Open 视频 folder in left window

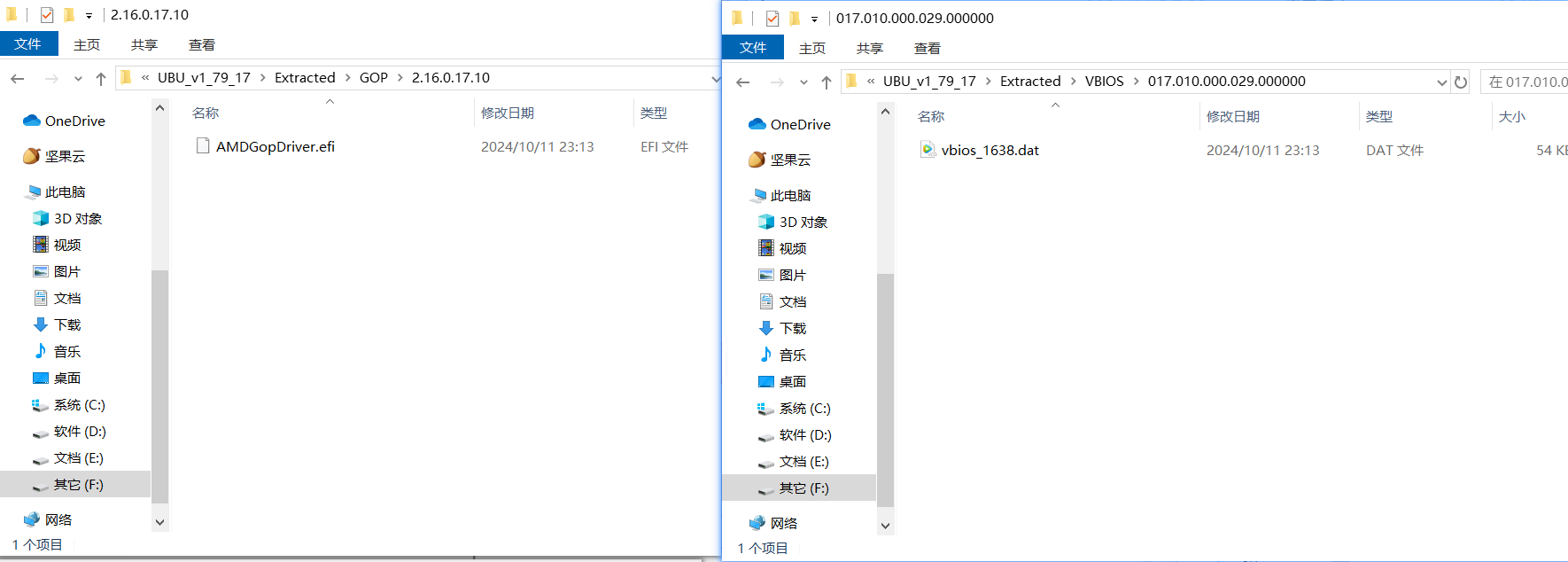(x=66, y=245)
